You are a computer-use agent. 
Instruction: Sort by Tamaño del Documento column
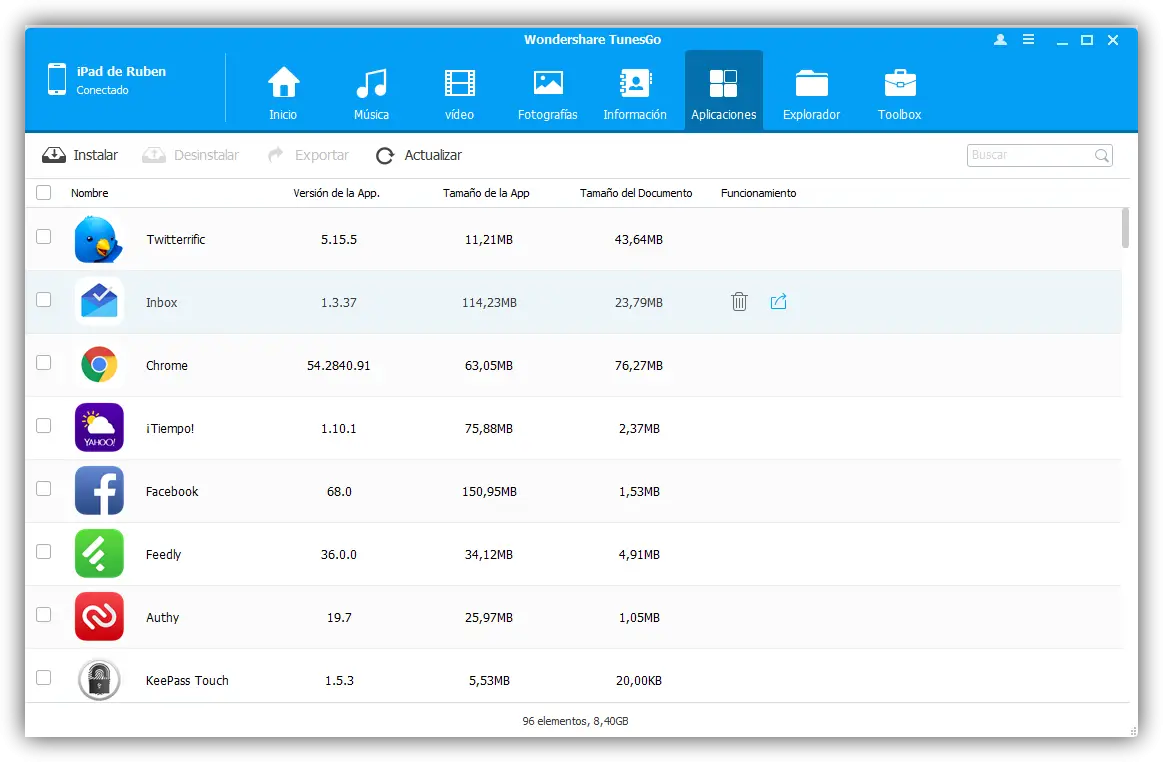pyautogui.click(x=636, y=193)
